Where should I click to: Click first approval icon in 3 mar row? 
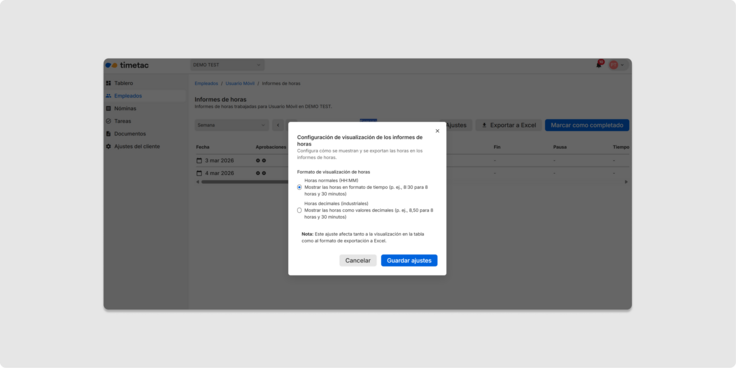point(258,161)
